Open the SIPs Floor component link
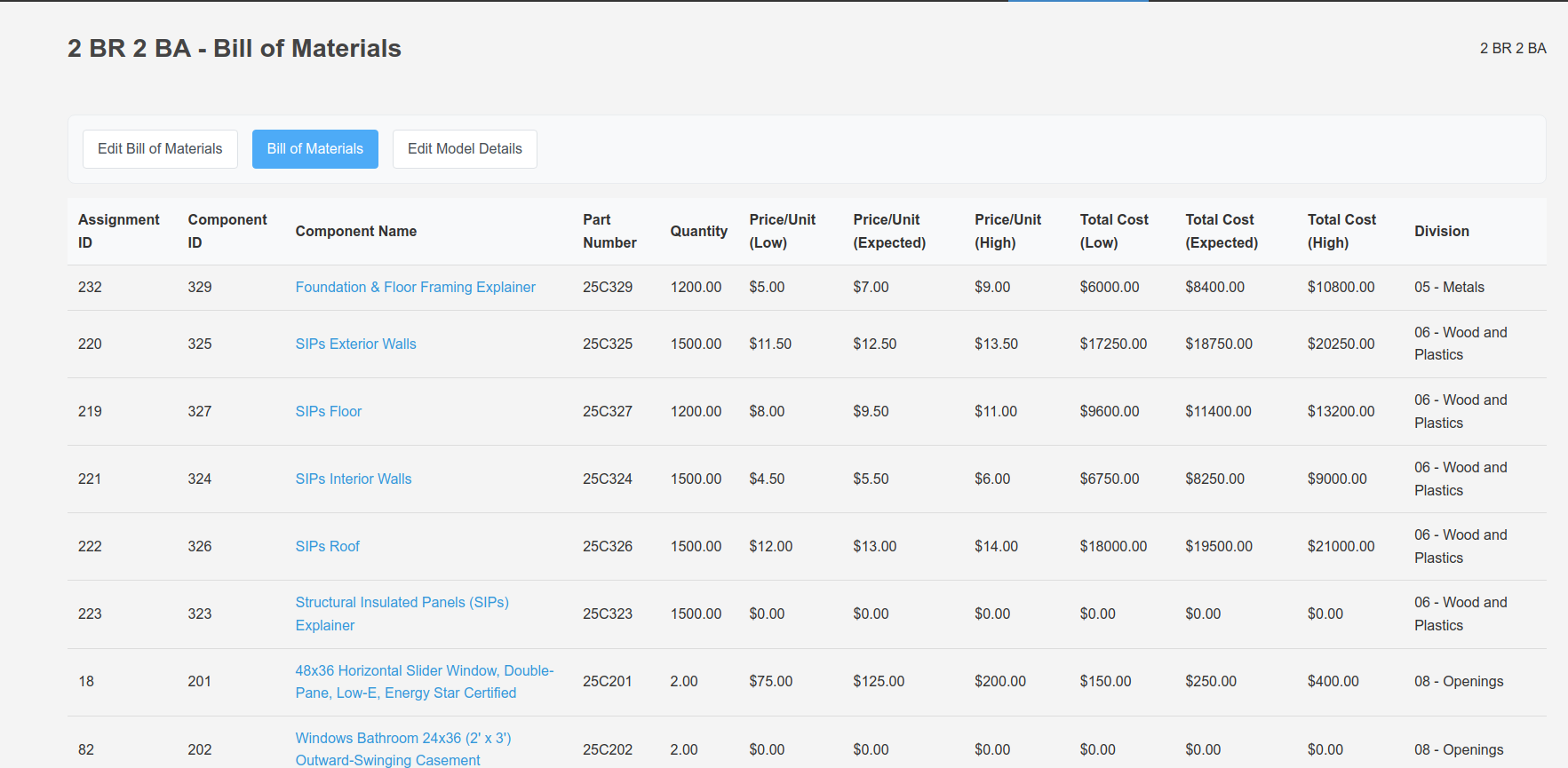The height and width of the screenshot is (768, 1568). pyautogui.click(x=329, y=412)
